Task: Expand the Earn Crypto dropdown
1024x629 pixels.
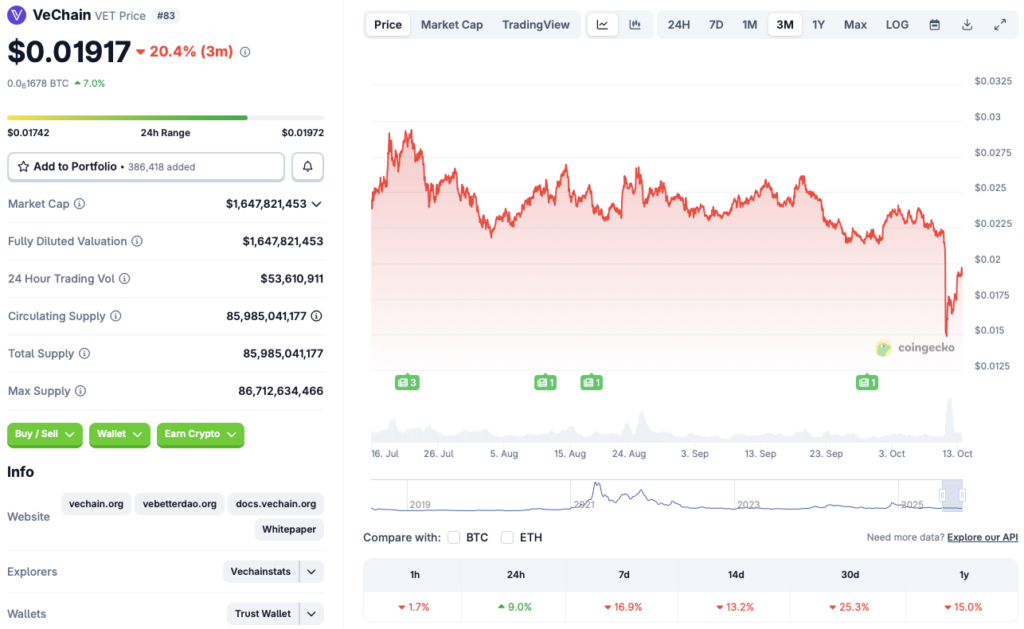Action: pos(200,434)
